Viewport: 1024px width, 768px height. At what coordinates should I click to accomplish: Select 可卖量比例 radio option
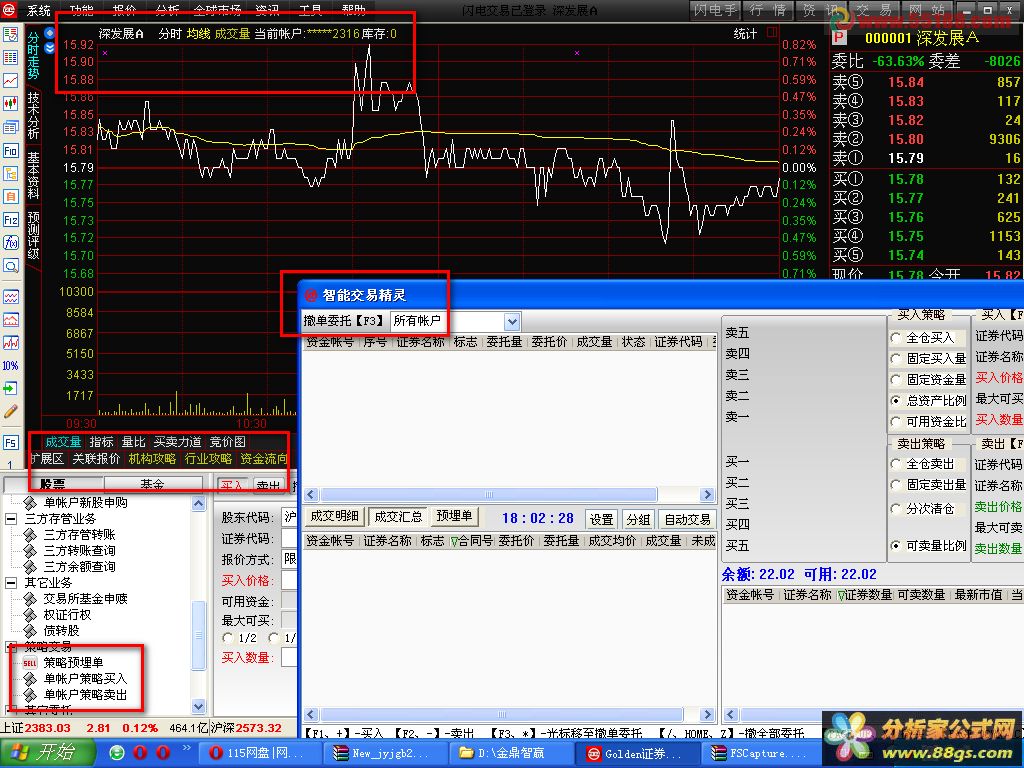(x=896, y=545)
